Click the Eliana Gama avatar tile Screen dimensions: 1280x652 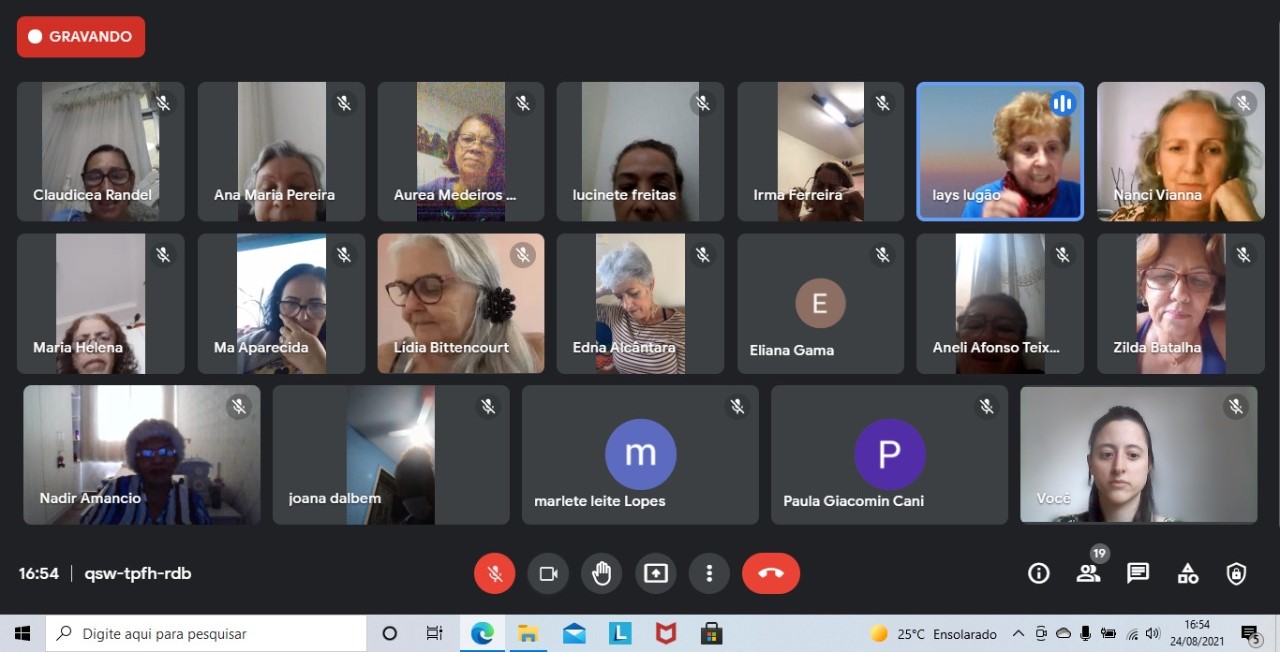[x=820, y=304]
